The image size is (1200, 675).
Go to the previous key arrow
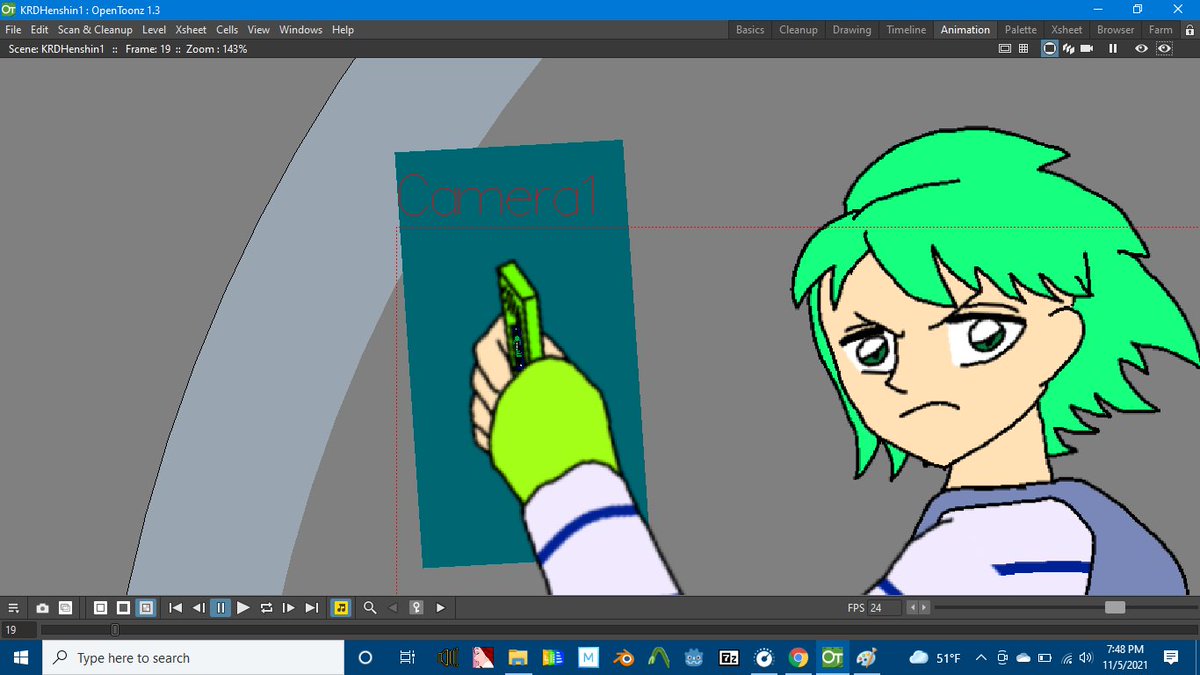click(393, 607)
